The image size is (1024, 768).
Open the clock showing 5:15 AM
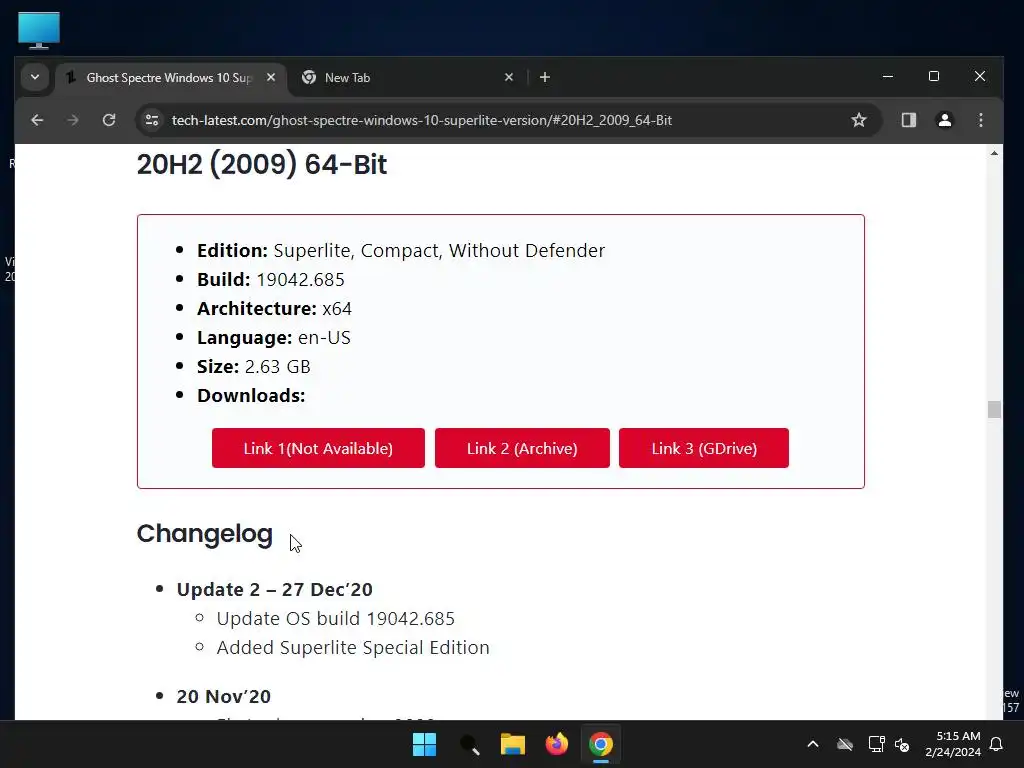pos(953,744)
